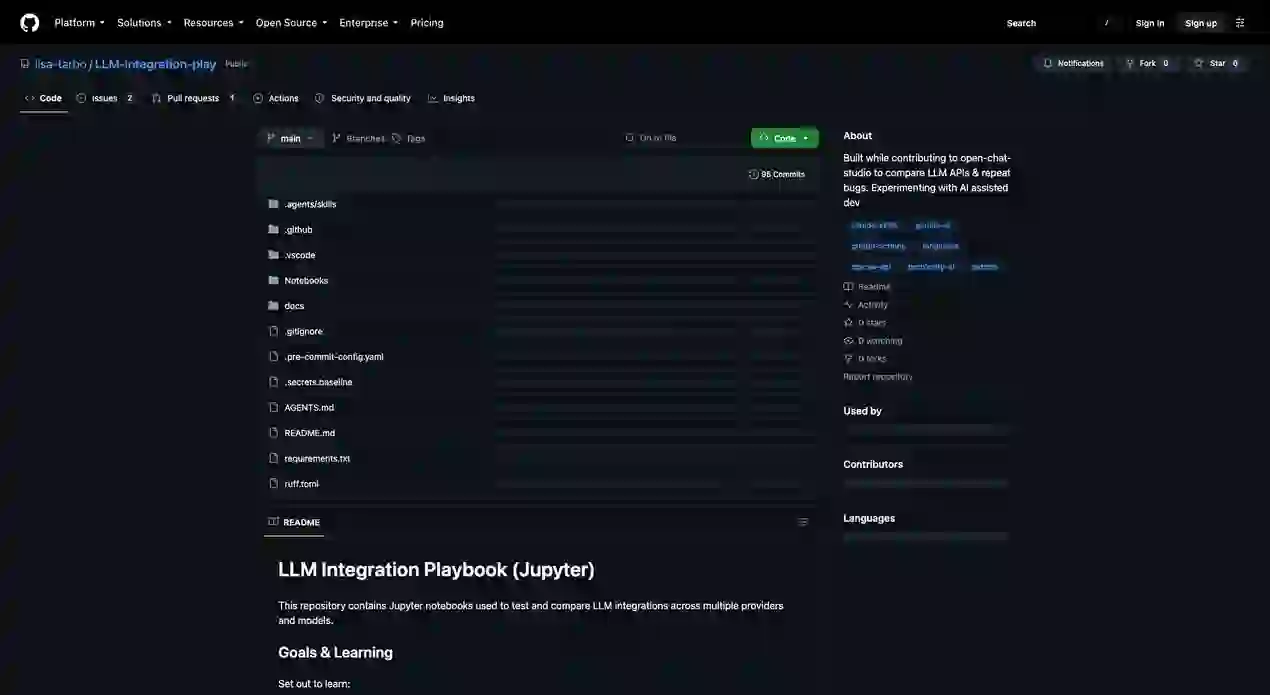Expand the Platform menu
Screen dimensions: 1270x695
pyautogui.click(x=78, y=23)
